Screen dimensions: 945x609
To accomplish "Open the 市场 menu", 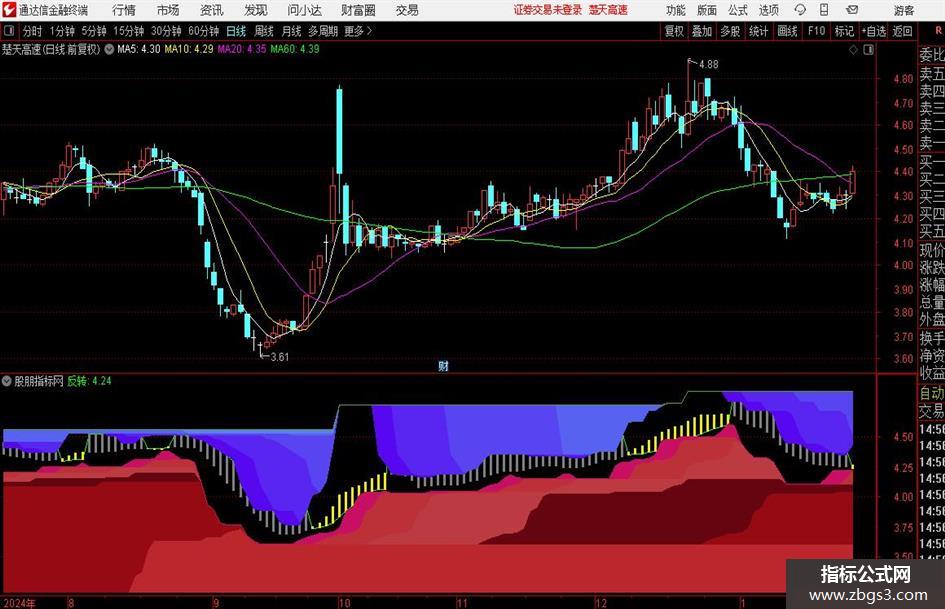I will point(168,10).
